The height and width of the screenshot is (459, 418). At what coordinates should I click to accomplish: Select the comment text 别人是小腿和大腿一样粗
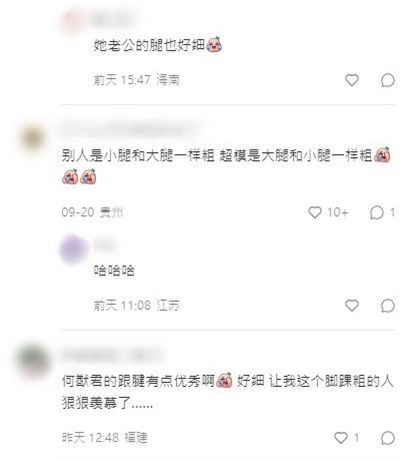(x=138, y=155)
